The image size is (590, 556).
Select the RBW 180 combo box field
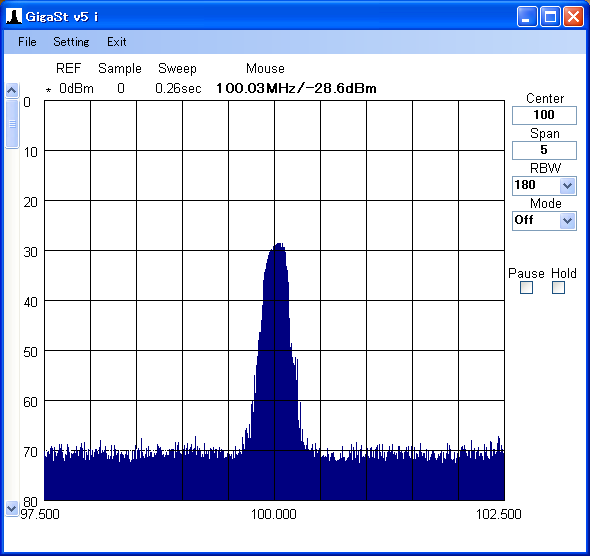click(x=544, y=185)
